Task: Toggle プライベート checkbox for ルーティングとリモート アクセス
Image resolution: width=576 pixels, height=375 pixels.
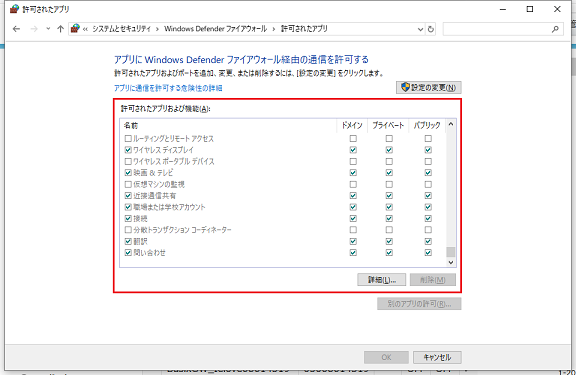Action: coord(389,139)
